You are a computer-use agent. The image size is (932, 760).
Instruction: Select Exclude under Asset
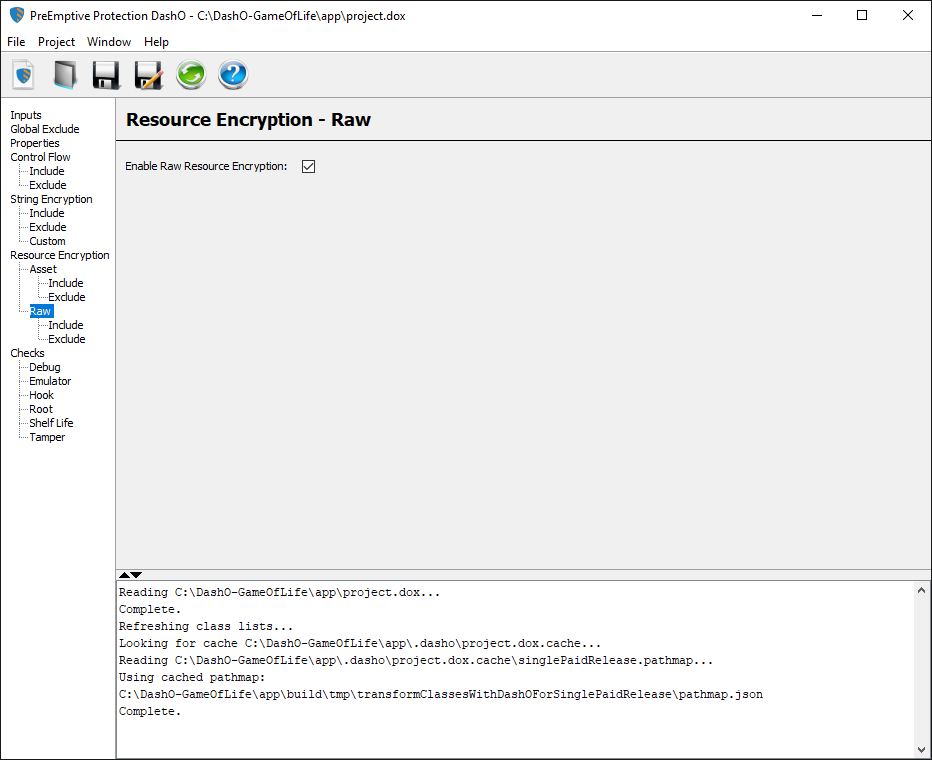(67, 297)
